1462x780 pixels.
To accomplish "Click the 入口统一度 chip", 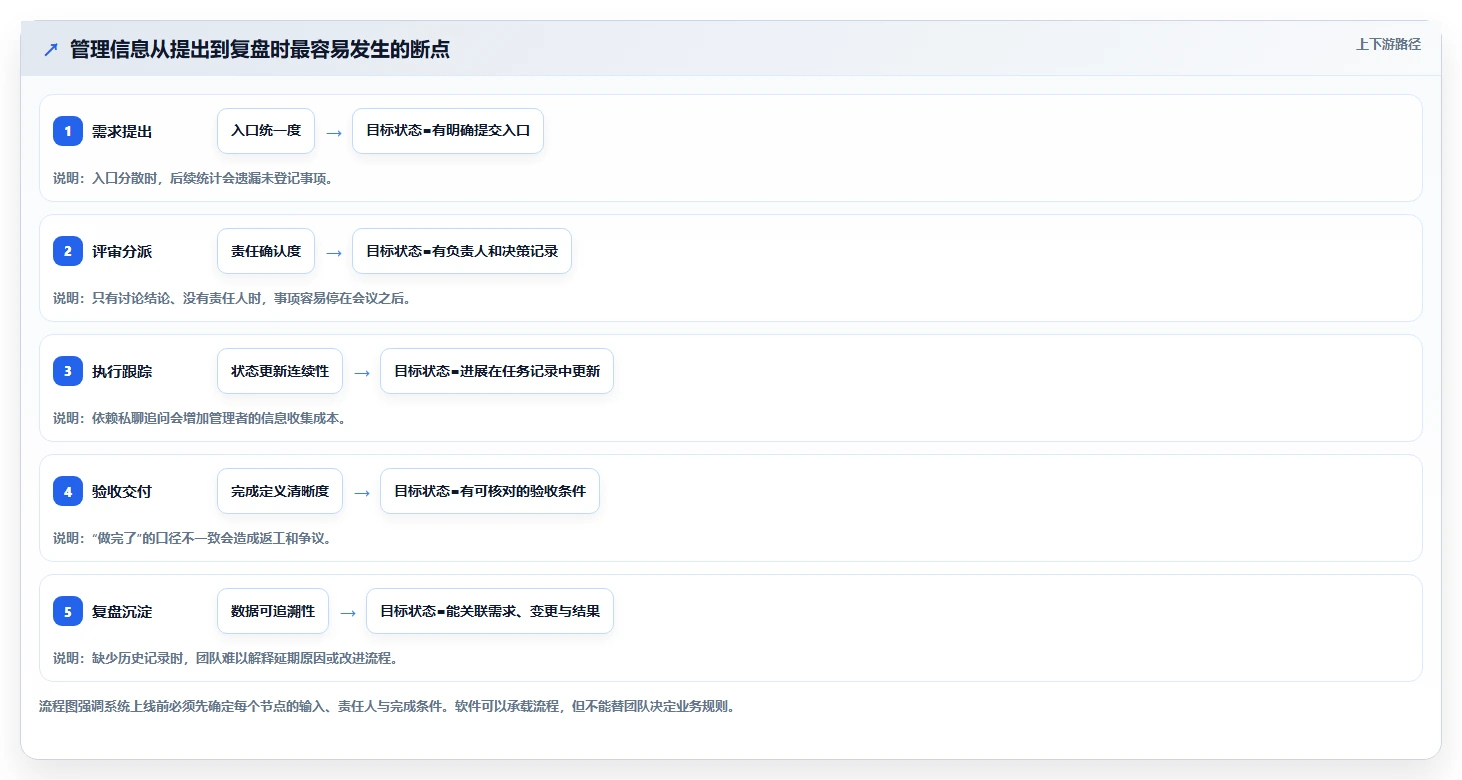I will pyautogui.click(x=266, y=131).
